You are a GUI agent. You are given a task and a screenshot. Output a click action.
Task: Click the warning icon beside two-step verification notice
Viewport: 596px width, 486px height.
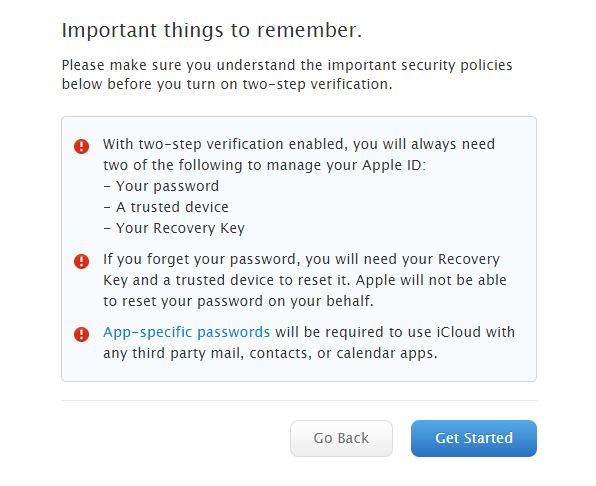pos(81,146)
